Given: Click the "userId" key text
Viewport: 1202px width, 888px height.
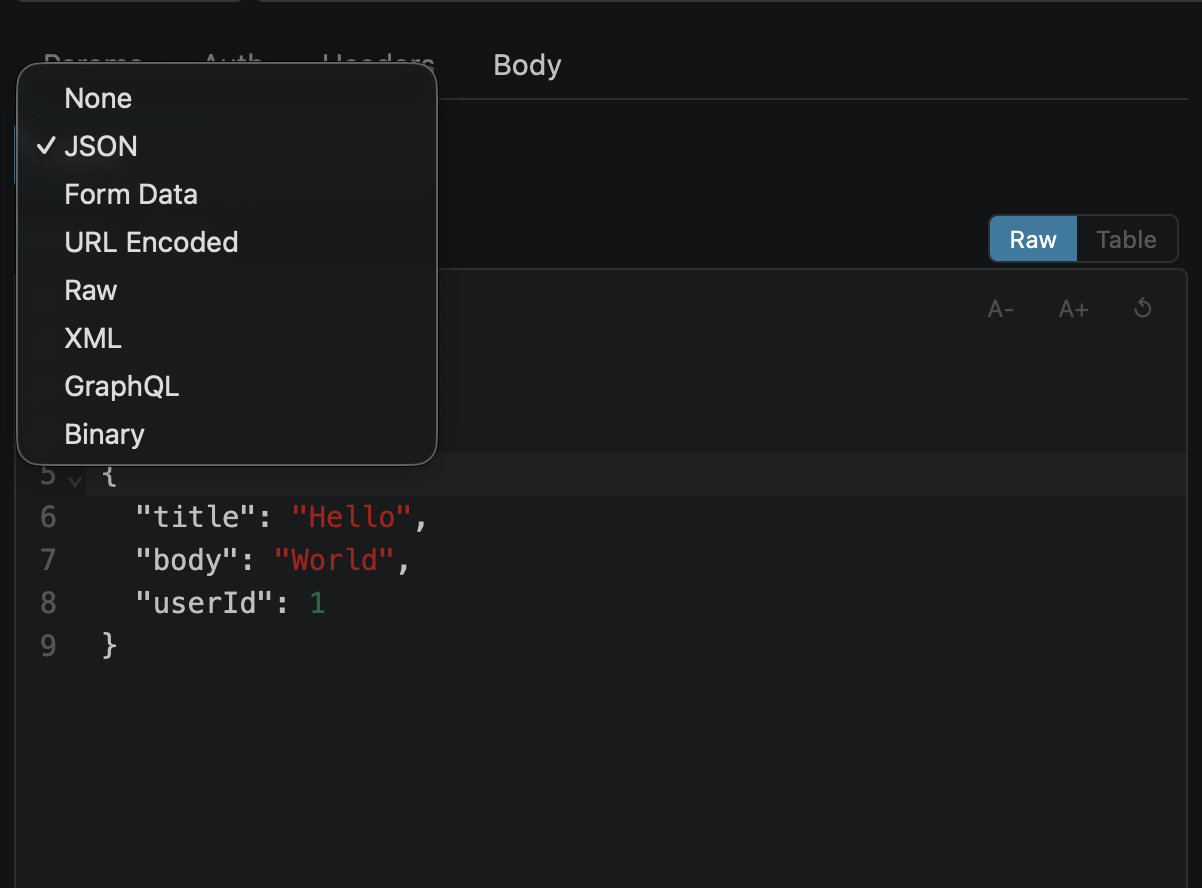Looking at the screenshot, I should click(x=205, y=603).
